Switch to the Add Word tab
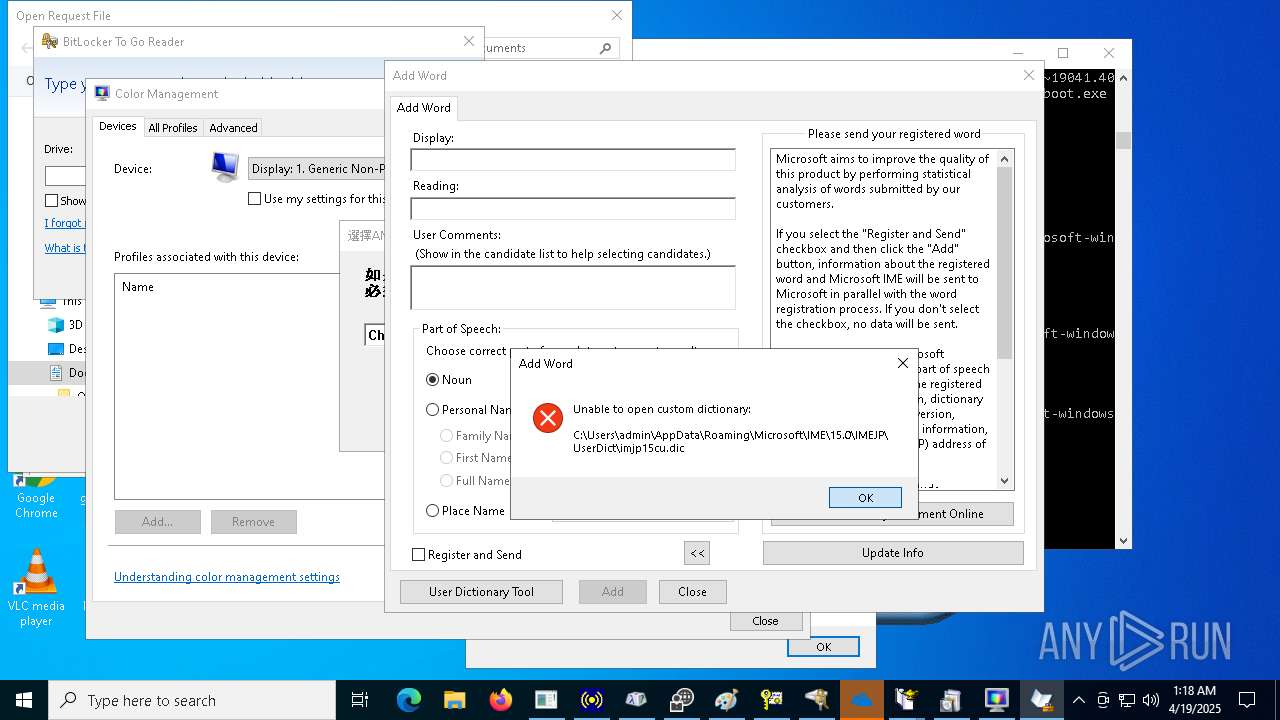Image resolution: width=1280 pixels, height=720 pixels. (x=424, y=108)
